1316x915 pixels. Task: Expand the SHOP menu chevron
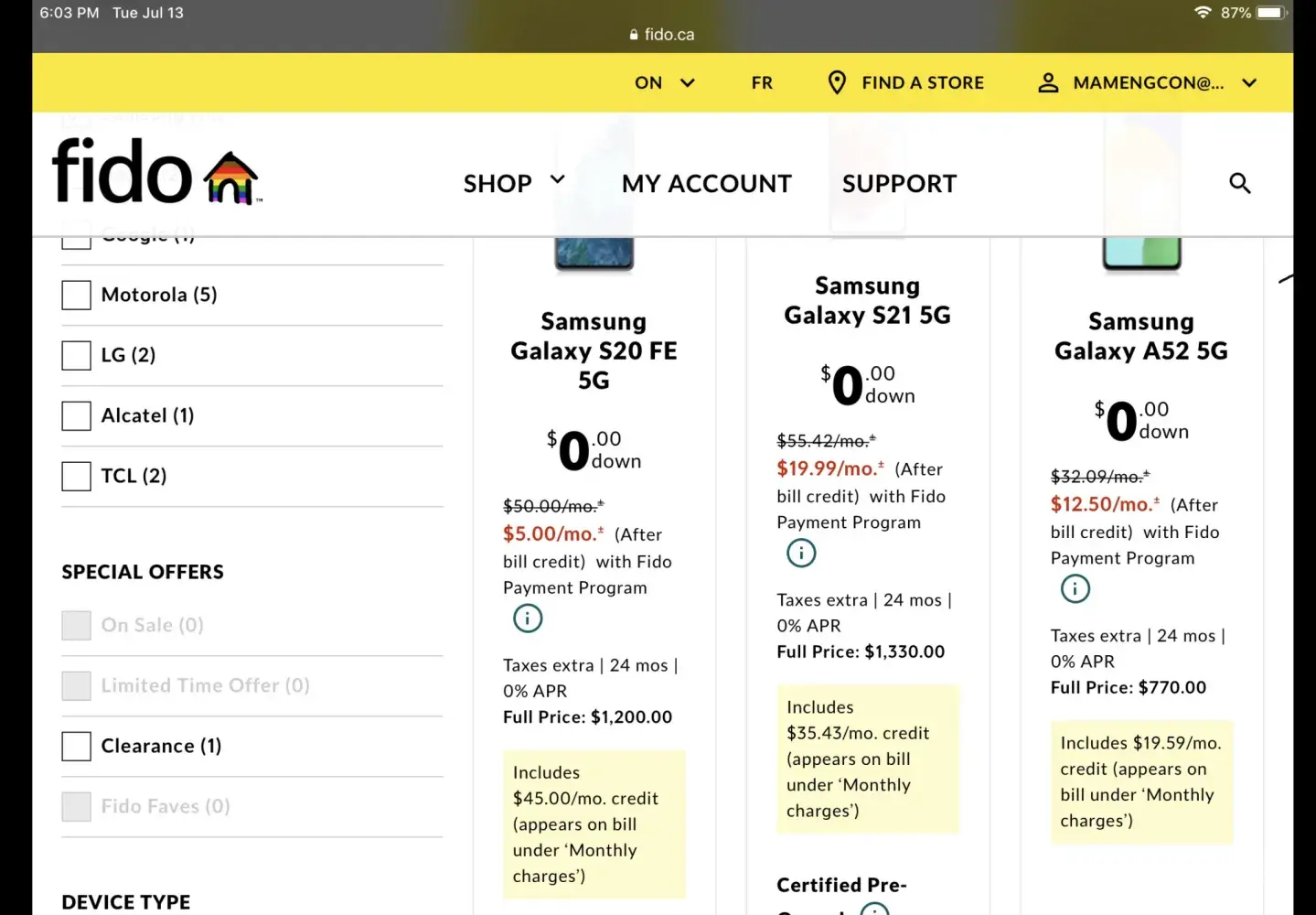point(557,179)
